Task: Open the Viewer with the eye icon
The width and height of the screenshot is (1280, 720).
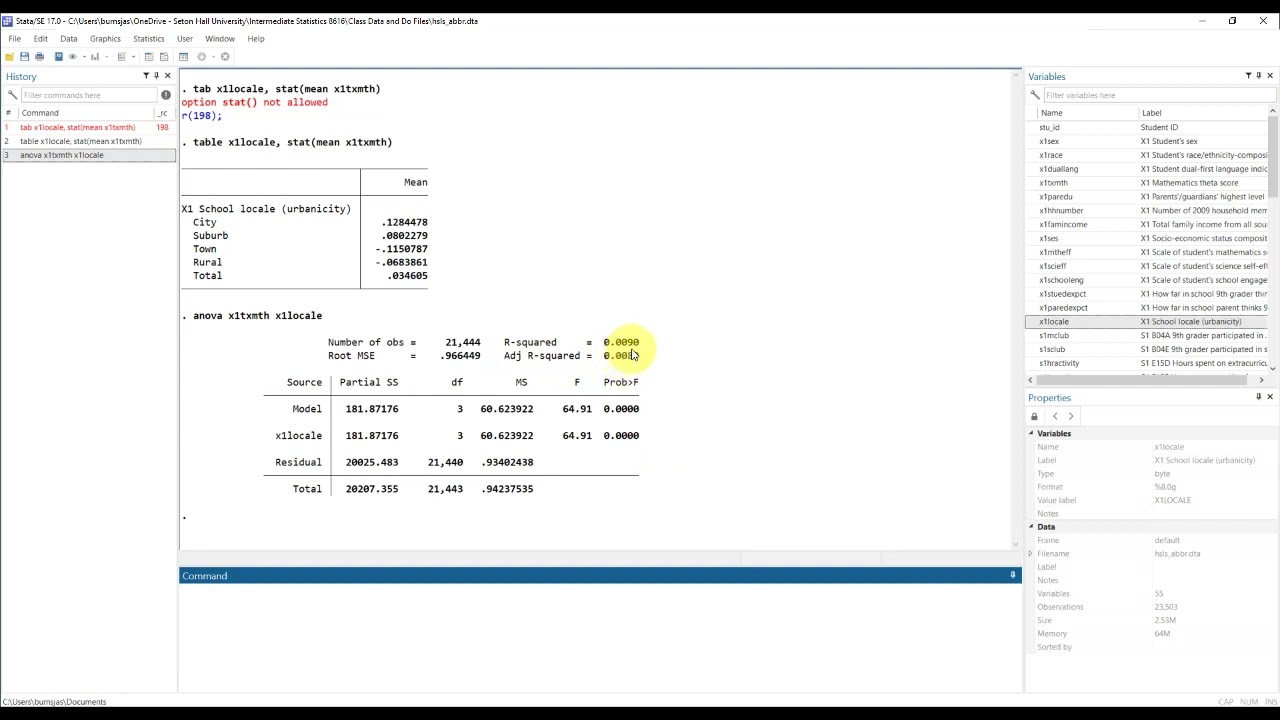Action: point(72,56)
